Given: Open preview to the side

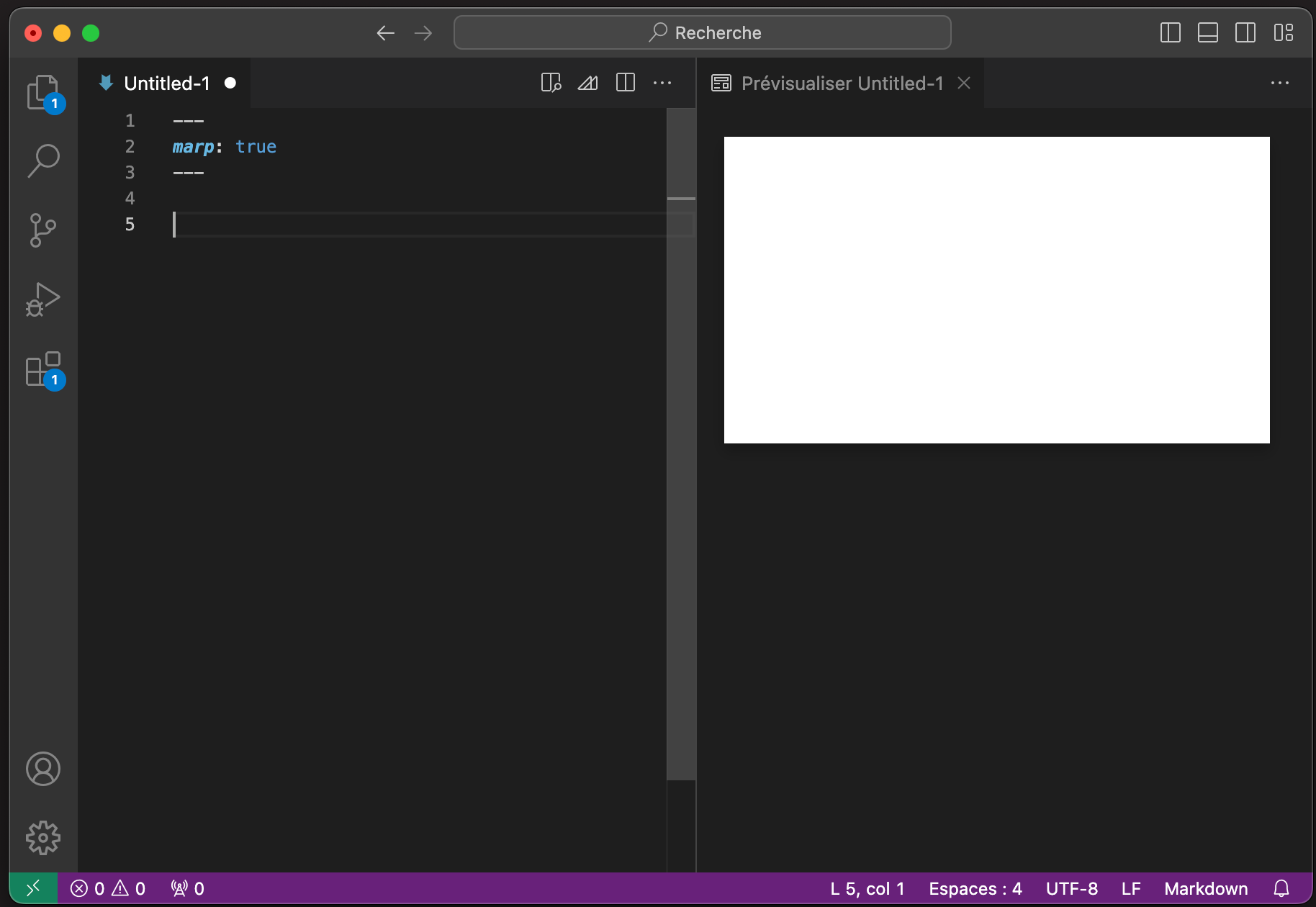Looking at the screenshot, I should [551, 84].
